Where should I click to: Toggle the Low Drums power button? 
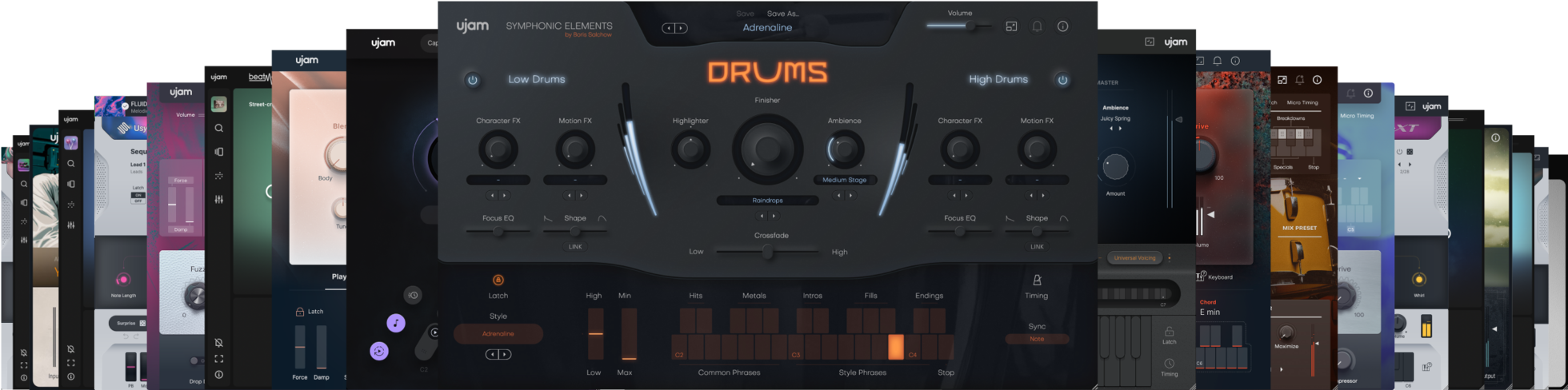click(x=473, y=80)
